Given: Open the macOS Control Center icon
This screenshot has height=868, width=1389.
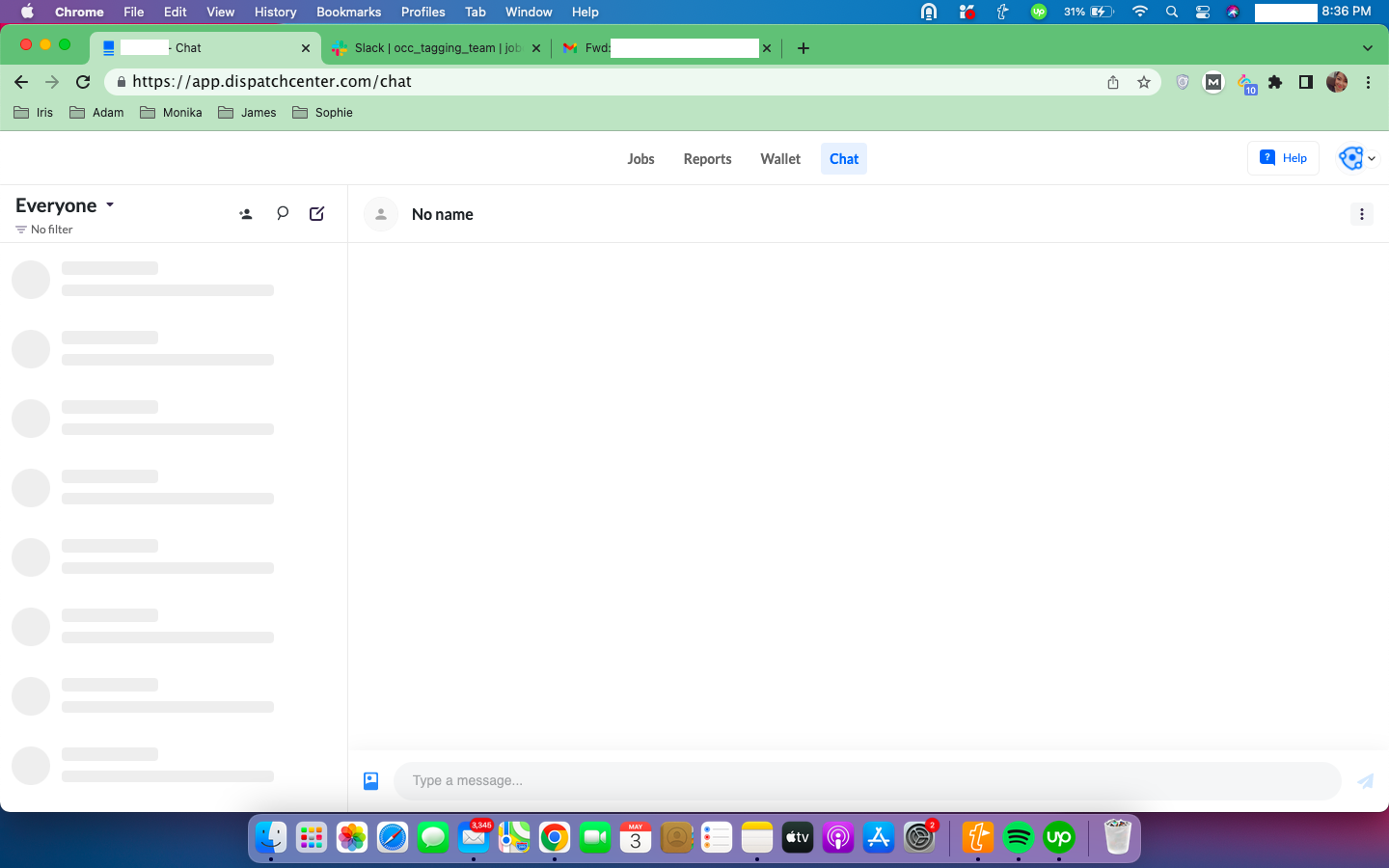Looking at the screenshot, I should point(1202,12).
